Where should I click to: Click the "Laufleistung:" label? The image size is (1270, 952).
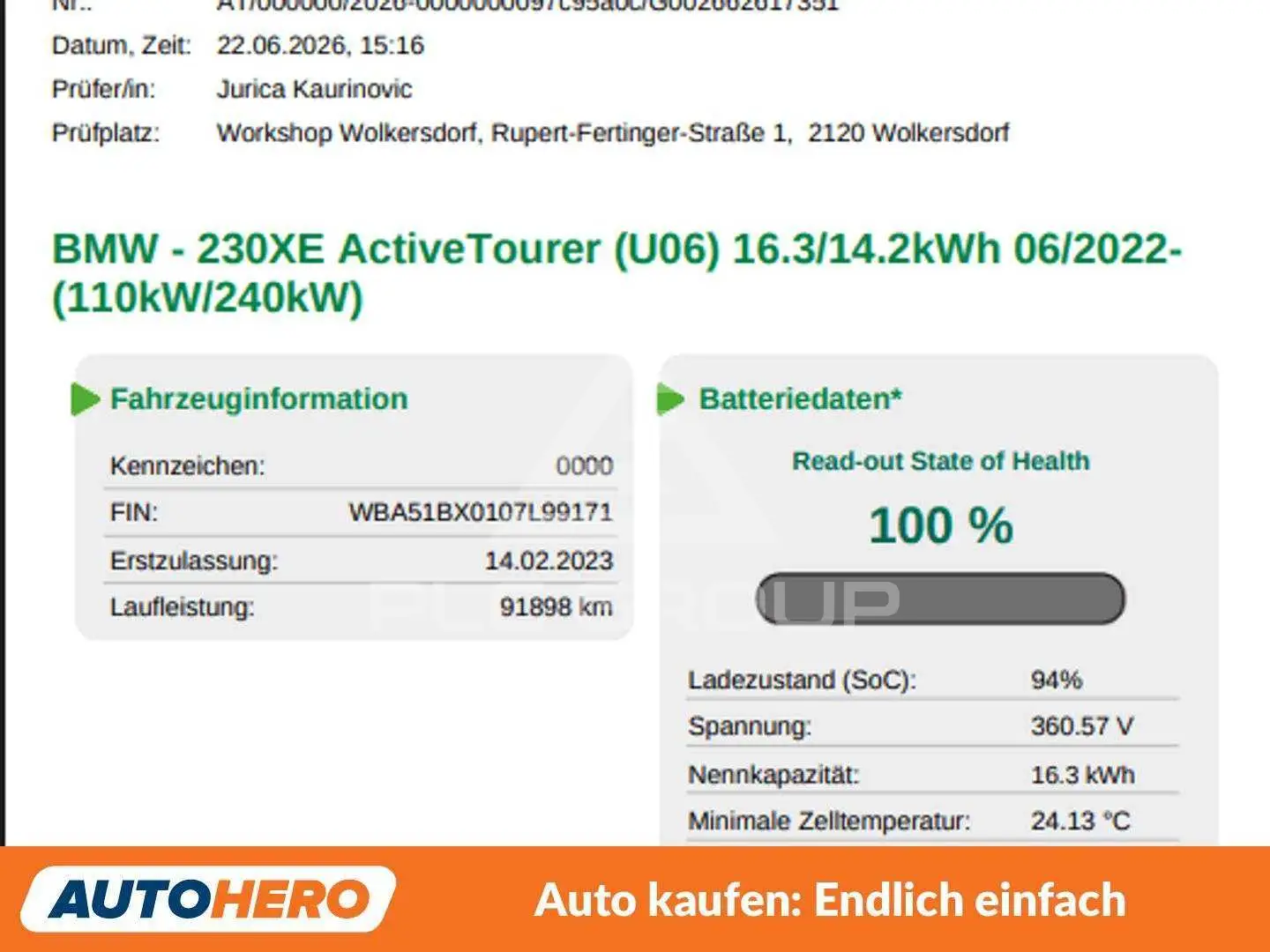(x=182, y=607)
